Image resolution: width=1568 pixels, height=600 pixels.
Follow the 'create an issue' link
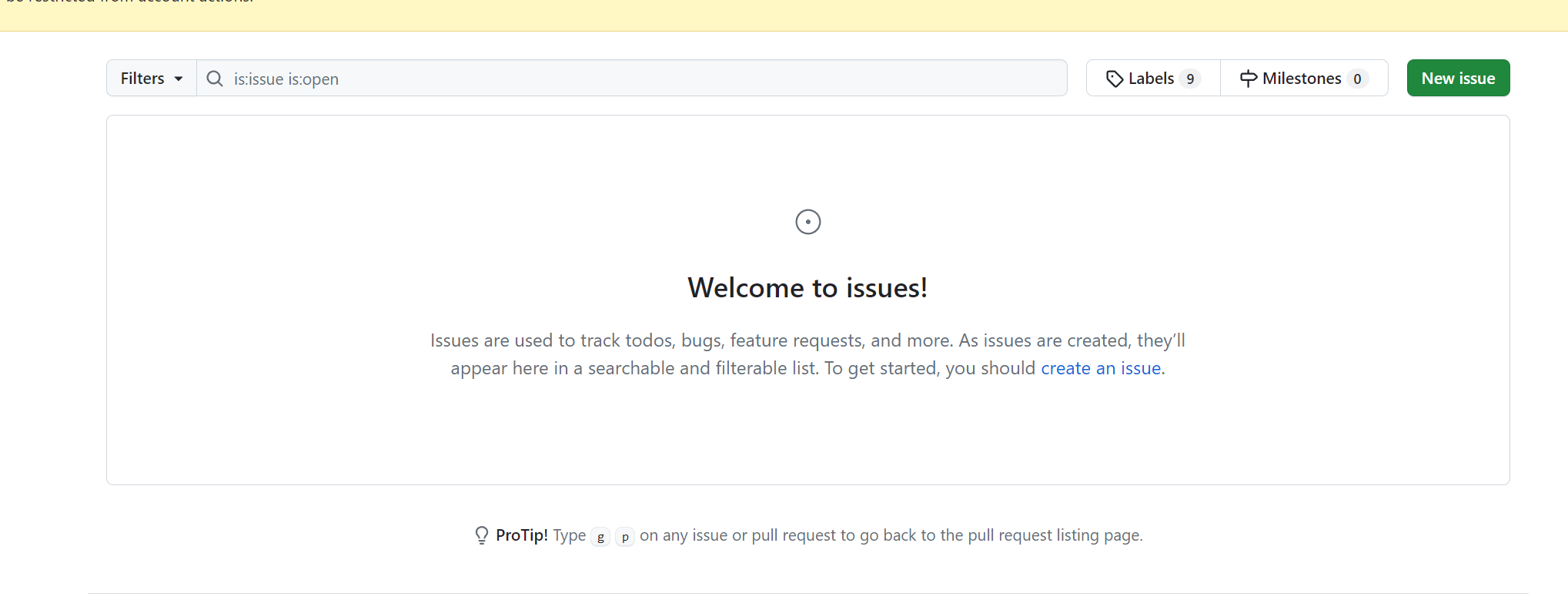pos(1102,368)
